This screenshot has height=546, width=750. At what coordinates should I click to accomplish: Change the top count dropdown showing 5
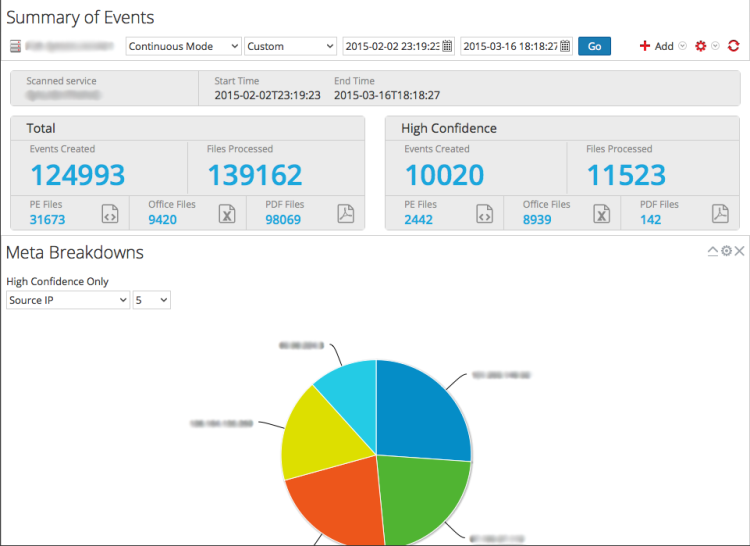pyautogui.click(x=151, y=300)
